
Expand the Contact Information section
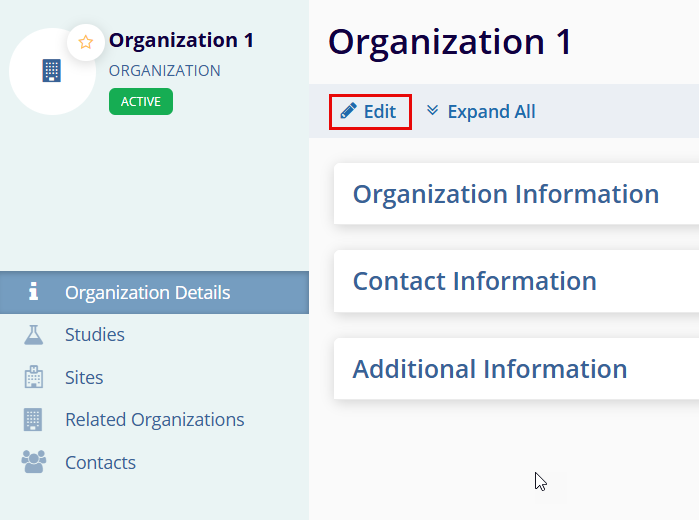(474, 281)
